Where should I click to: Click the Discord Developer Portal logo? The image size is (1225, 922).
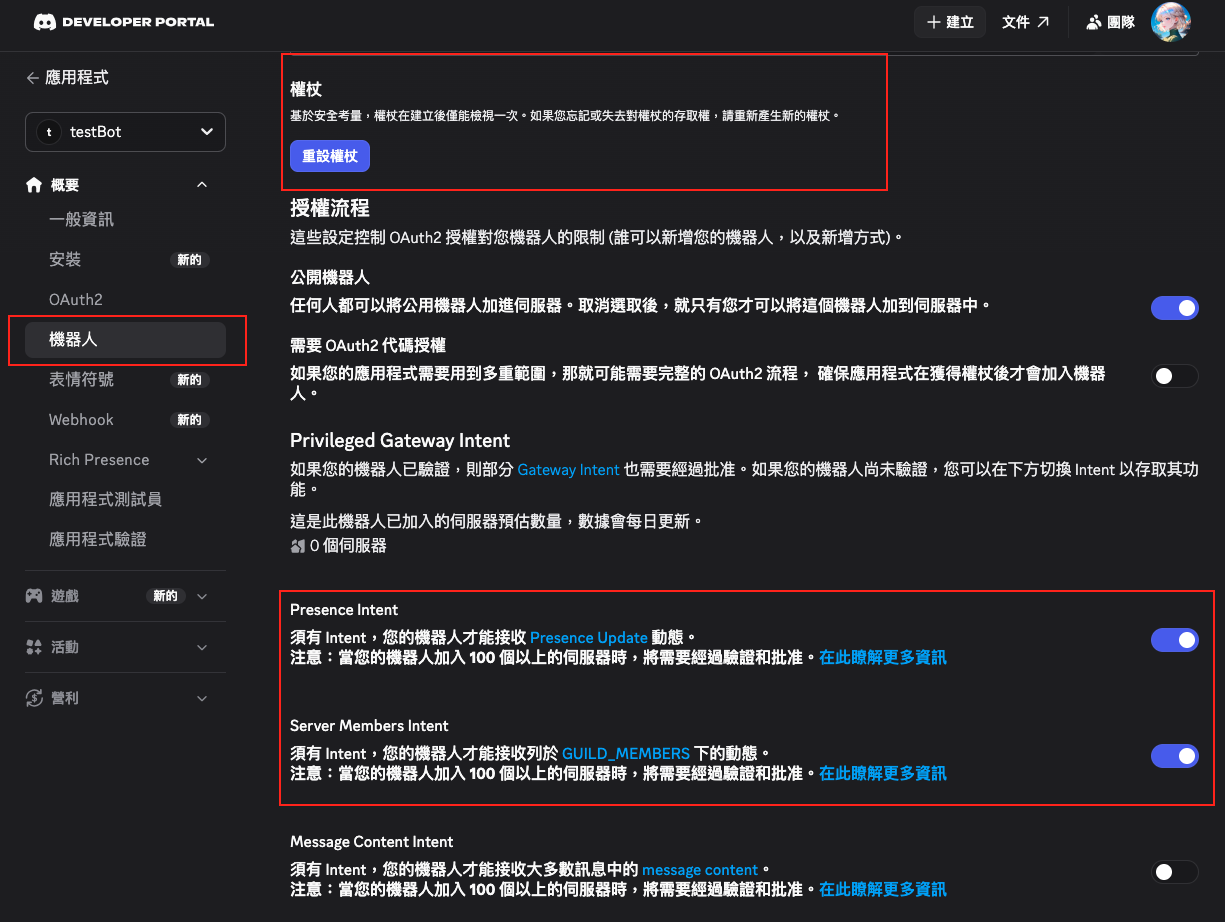coord(124,22)
